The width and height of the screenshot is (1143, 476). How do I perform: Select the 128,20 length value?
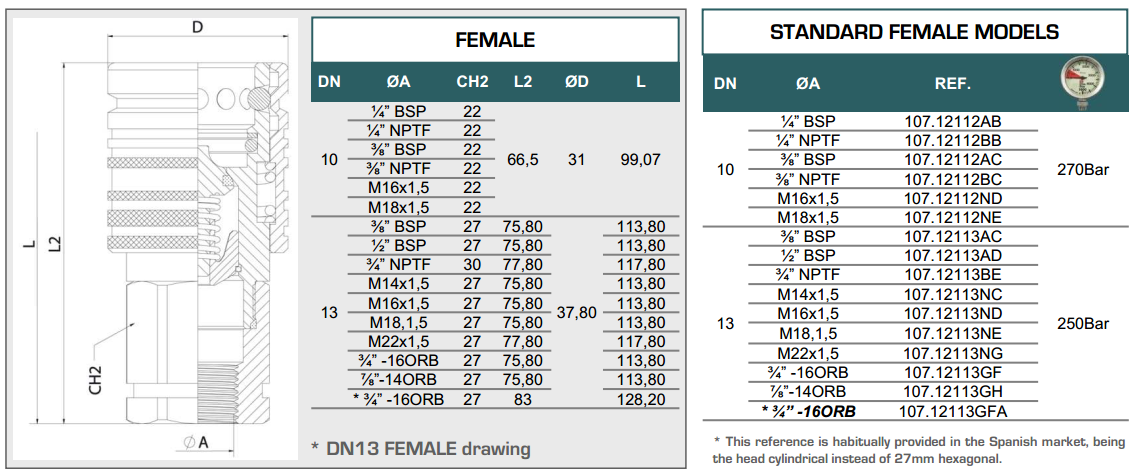(x=640, y=399)
